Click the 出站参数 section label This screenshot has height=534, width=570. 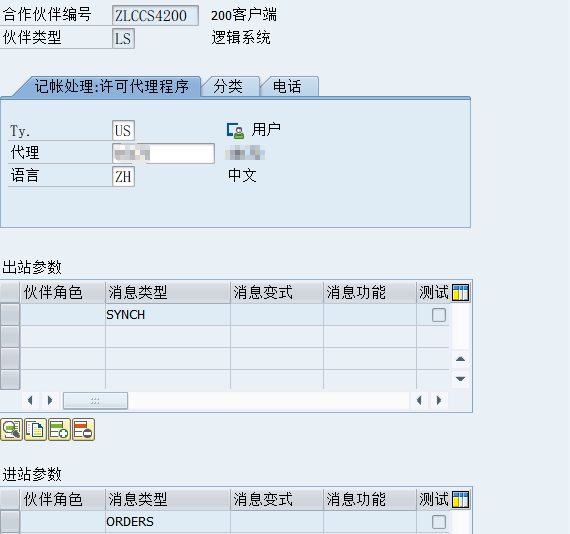pos(32,267)
